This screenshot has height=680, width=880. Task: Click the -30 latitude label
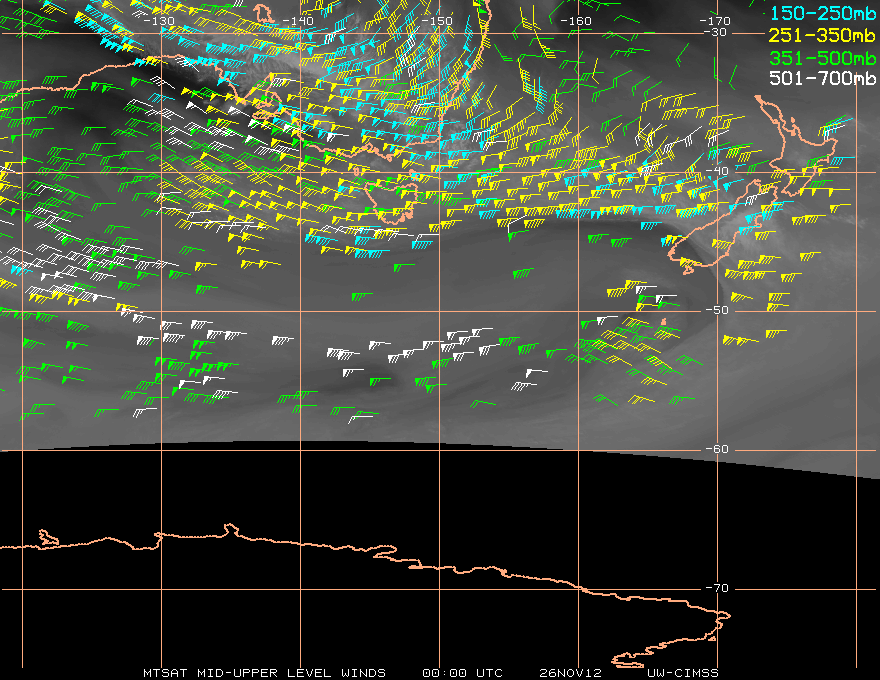click(716, 32)
